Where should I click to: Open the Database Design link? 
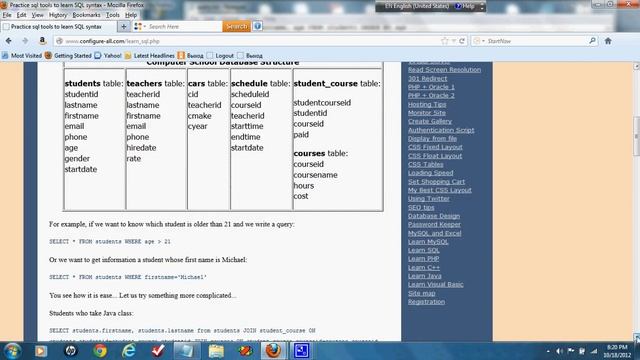[433, 216]
